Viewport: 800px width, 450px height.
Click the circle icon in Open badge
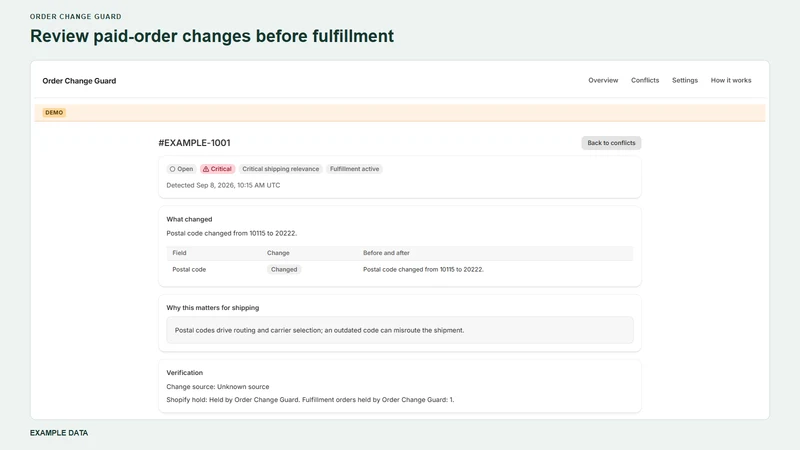coord(172,169)
